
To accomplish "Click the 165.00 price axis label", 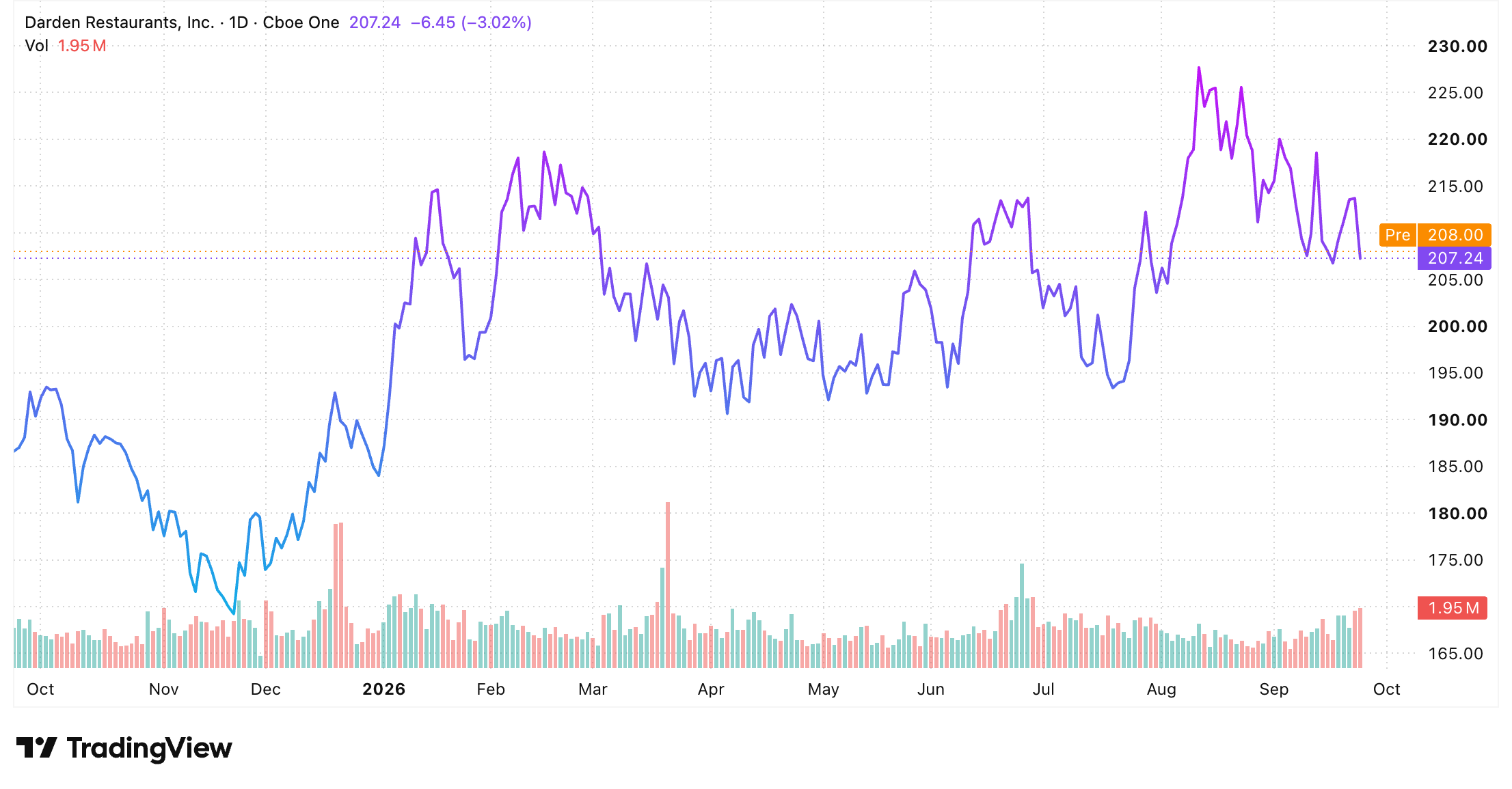I will pos(1455,654).
